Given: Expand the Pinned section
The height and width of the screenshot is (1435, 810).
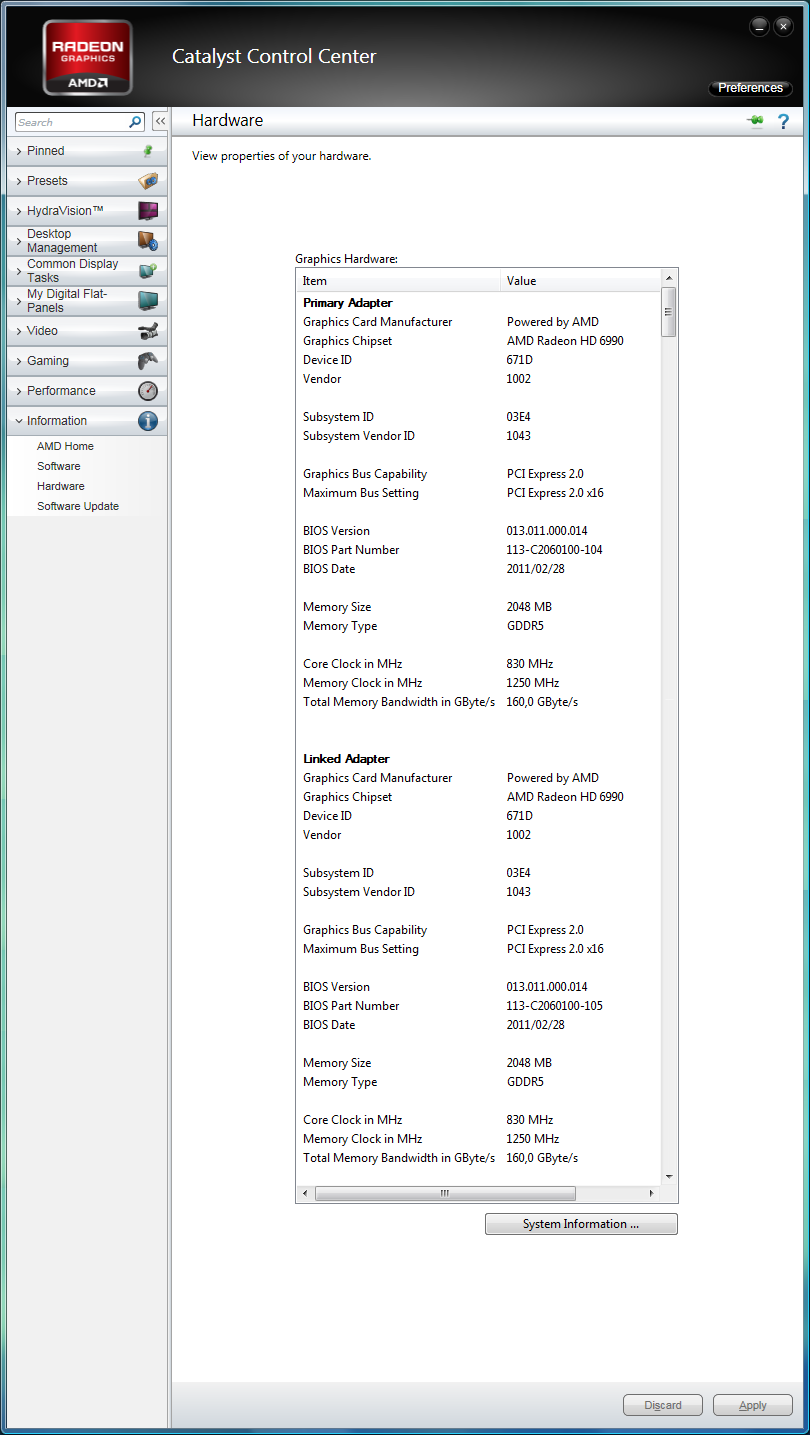Looking at the screenshot, I should click(x=87, y=151).
